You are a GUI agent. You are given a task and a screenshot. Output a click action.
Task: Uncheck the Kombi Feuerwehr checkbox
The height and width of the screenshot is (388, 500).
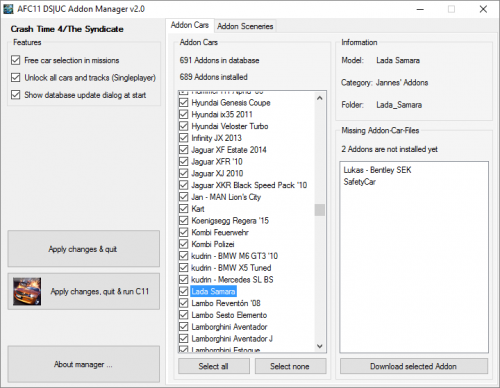pyautogui.click(x=184, y=232)
